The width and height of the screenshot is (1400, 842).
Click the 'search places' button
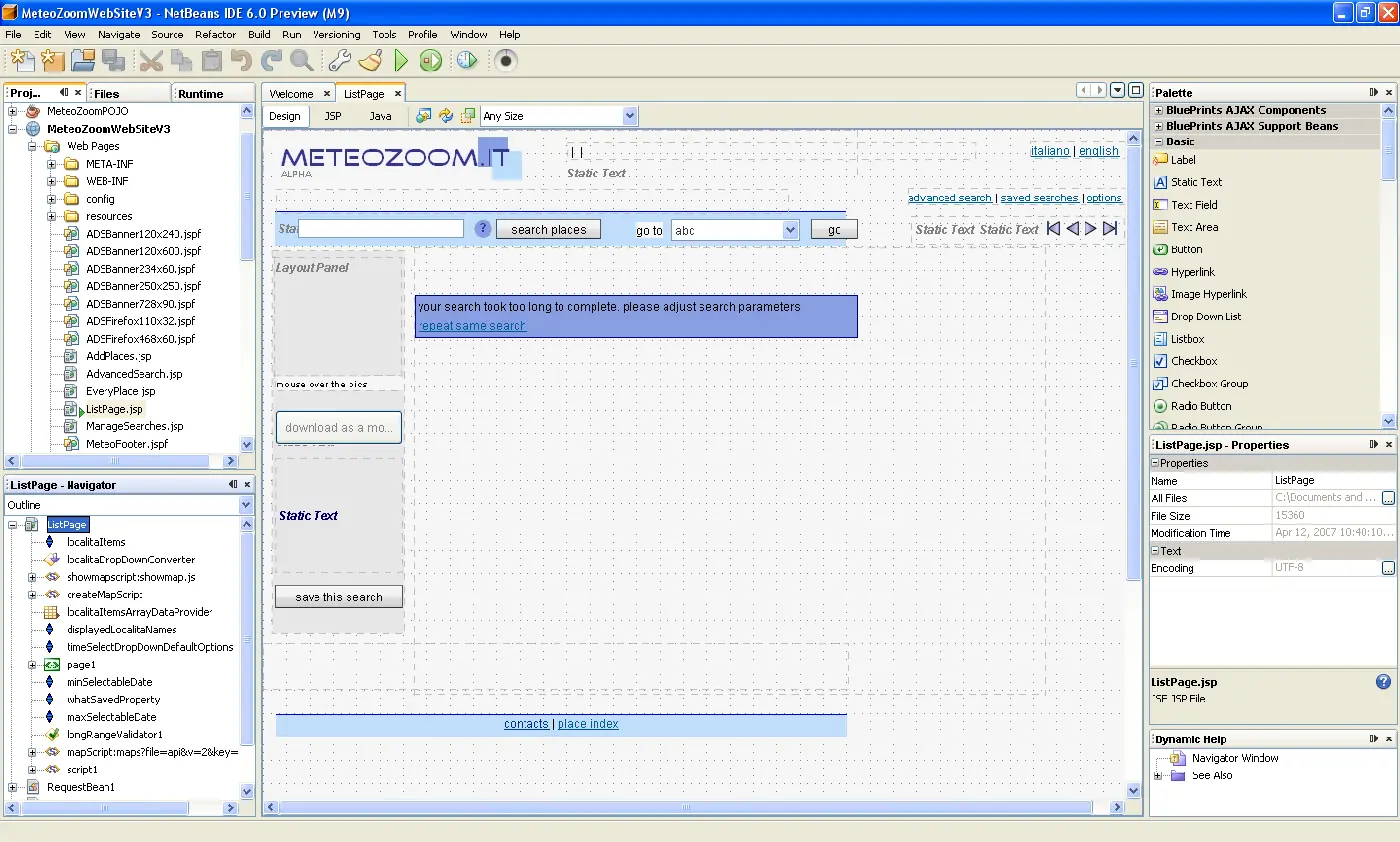click(548, 230)
